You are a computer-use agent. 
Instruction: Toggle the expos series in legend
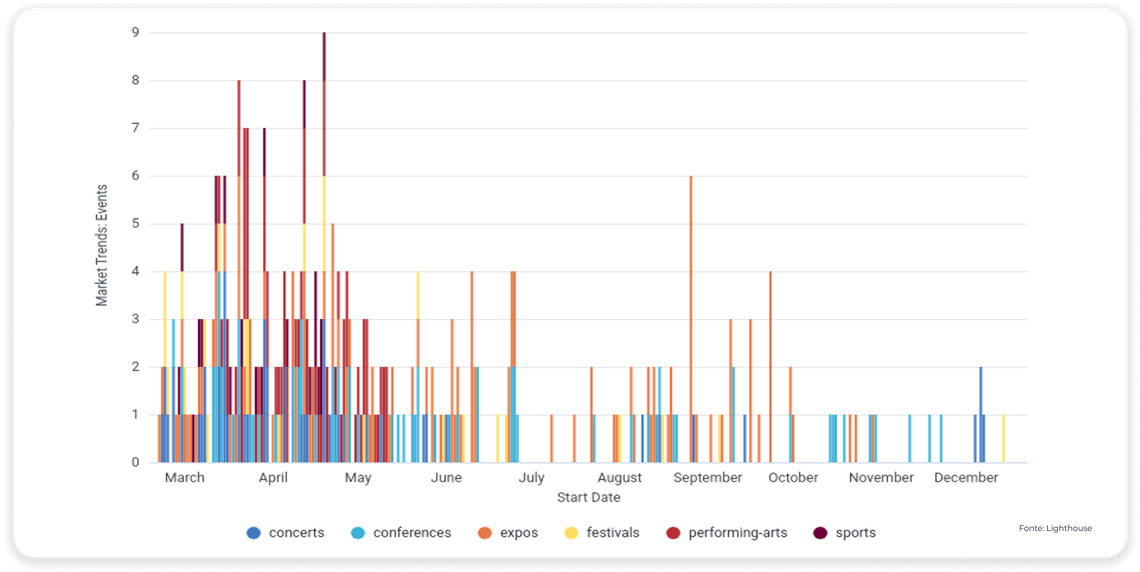click(x=507, y=533)
